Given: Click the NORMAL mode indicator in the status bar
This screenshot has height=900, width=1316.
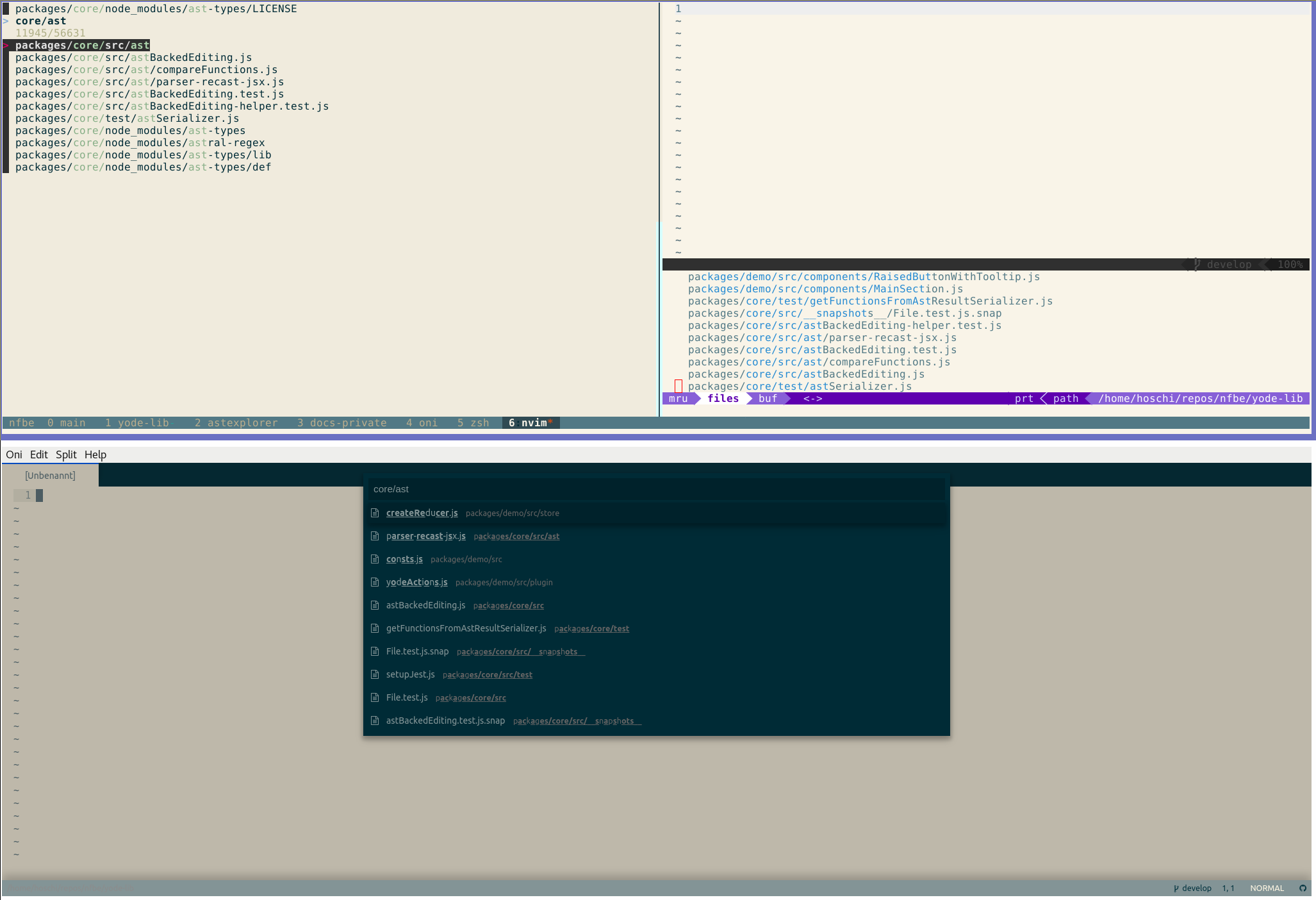Looking at the screenshot, I should pos(1267,888).
